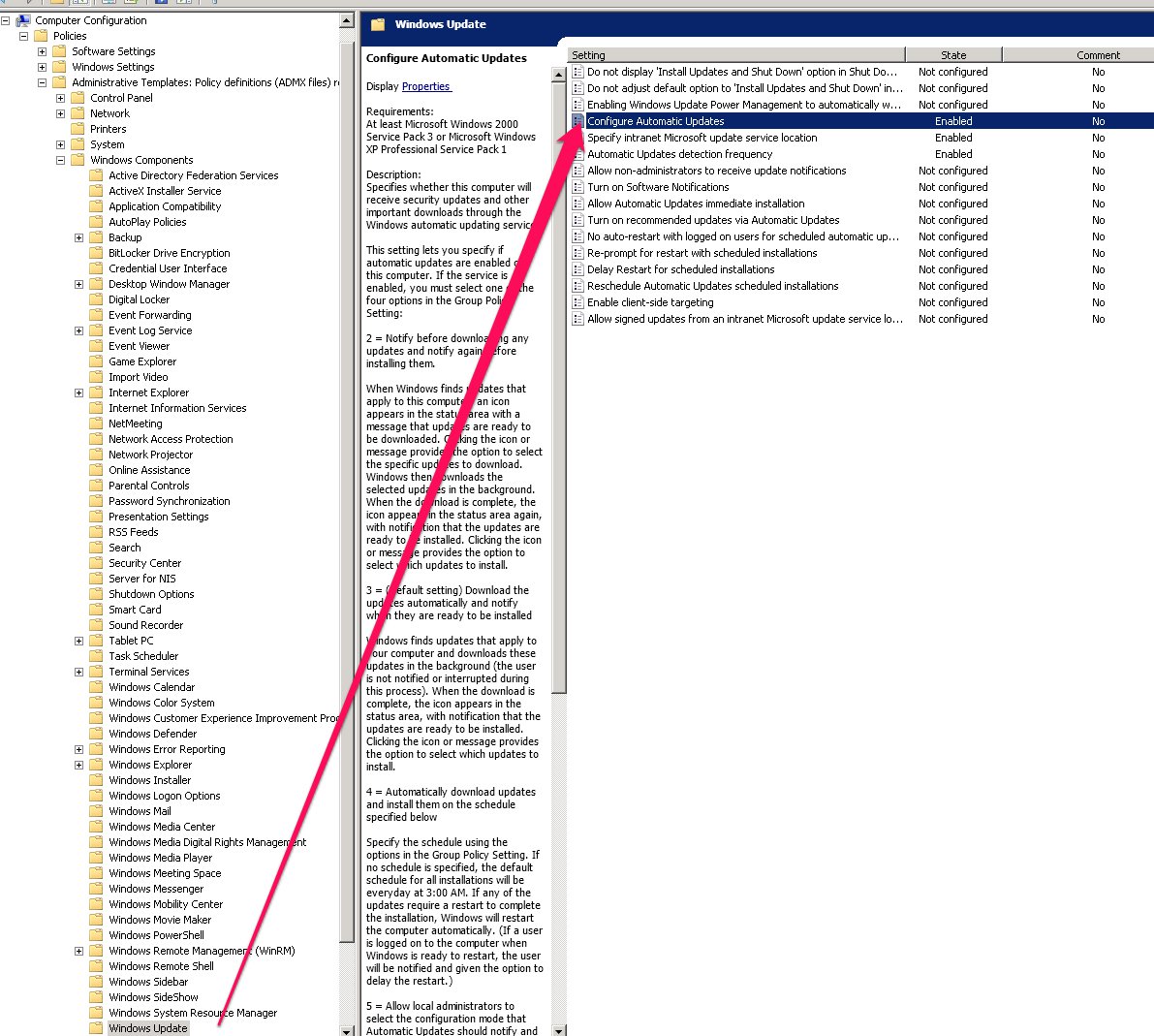This screenshot has height=1036, width=1154.
Task: Click policy icon for Specify intranet Microsoft update service location
Action: click(577, 138)
